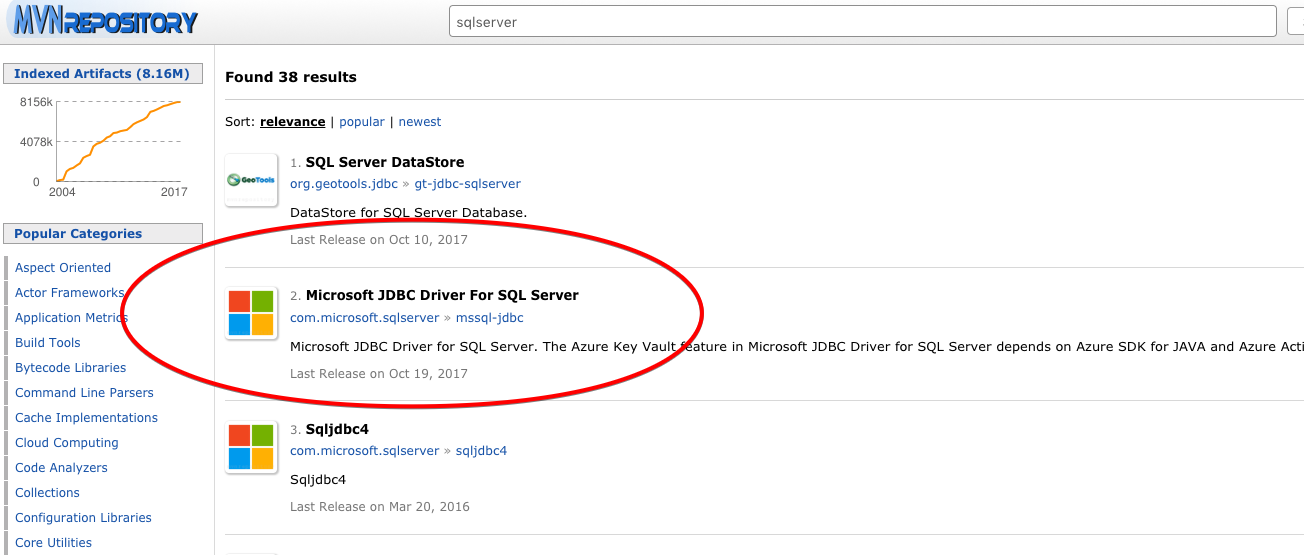Click 'DataStore for SQL Server Database.' description
The width and height of the screenshot is (1304, 555).
408,213
